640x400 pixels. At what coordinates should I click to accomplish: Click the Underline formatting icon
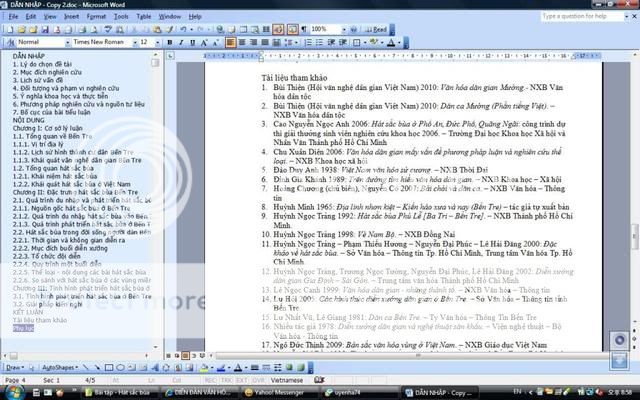[x=194, y=43]
